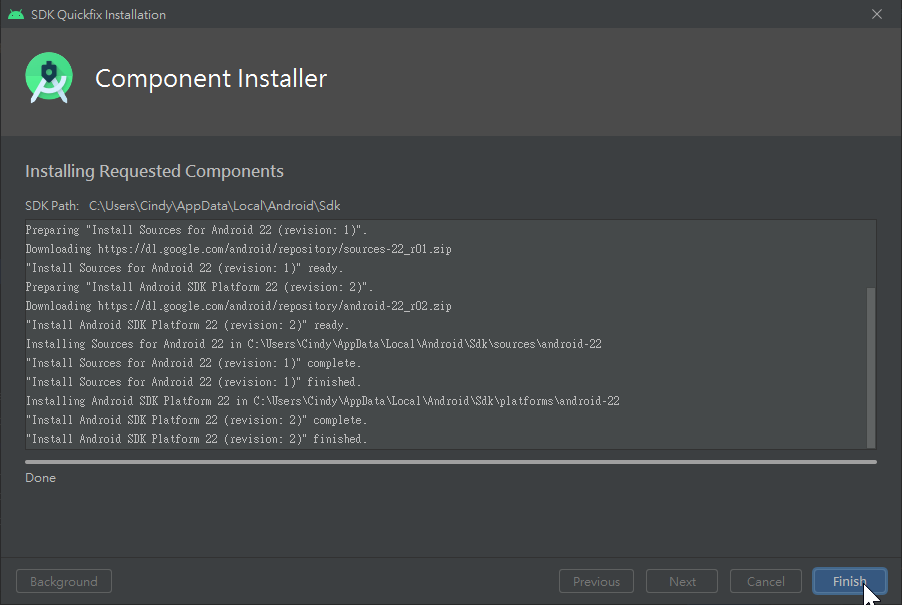Click 'Install Sources for Android 22' complete line
This screenshot has width=902, height=605.
pos(193,363)
